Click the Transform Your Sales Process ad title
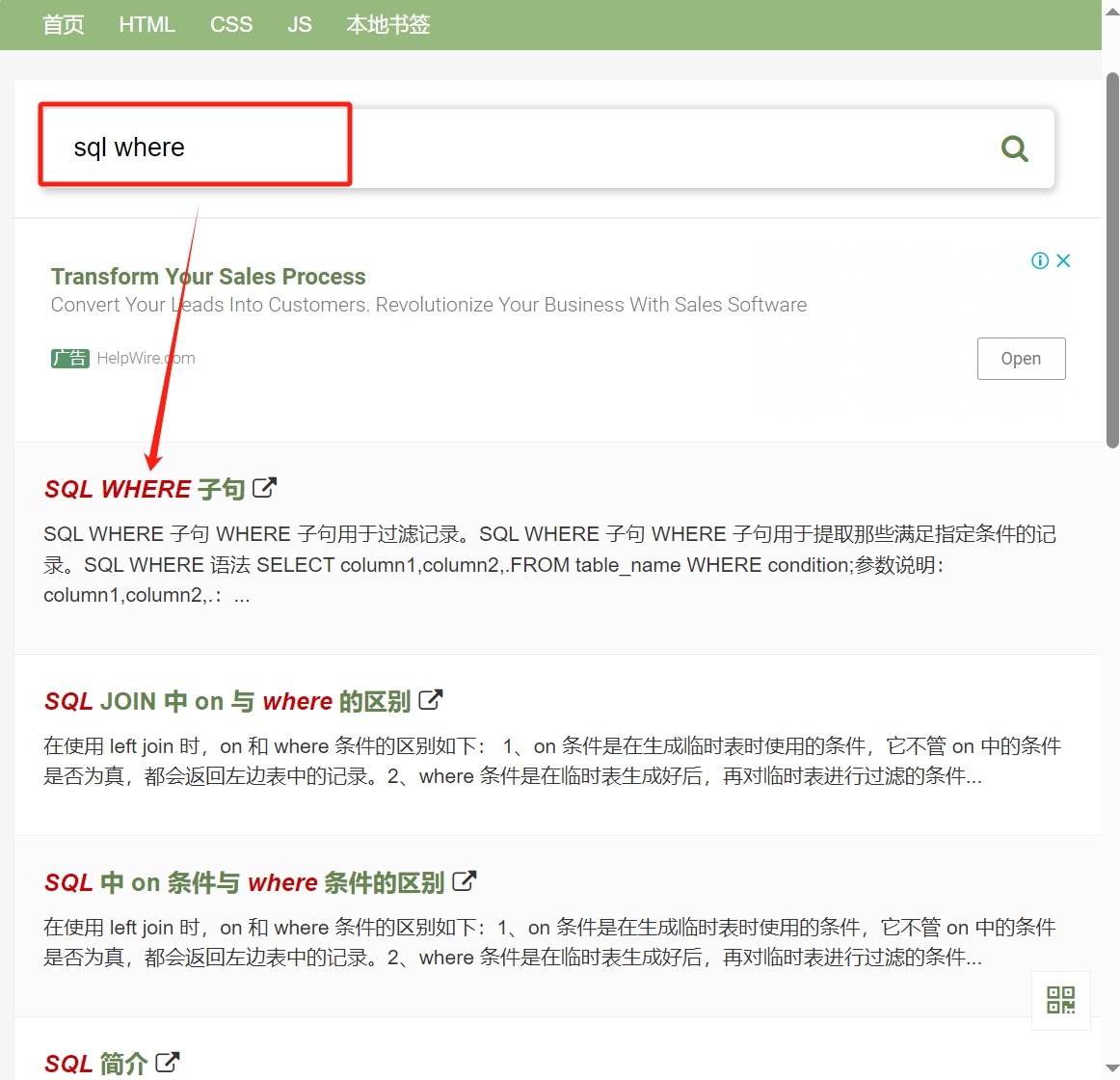The height and width of the screenshot is (1080, 1120). 208,277
